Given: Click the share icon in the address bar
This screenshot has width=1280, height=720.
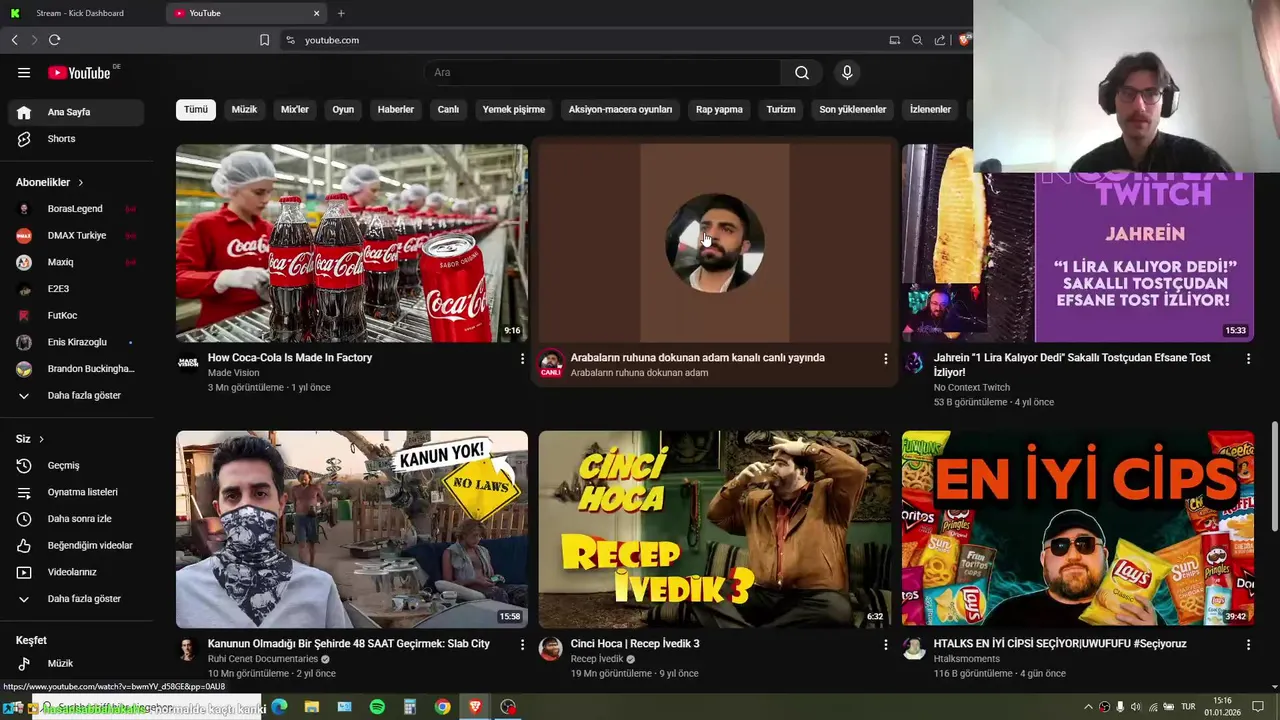Looking at the screenshot, I should point(940,40).
